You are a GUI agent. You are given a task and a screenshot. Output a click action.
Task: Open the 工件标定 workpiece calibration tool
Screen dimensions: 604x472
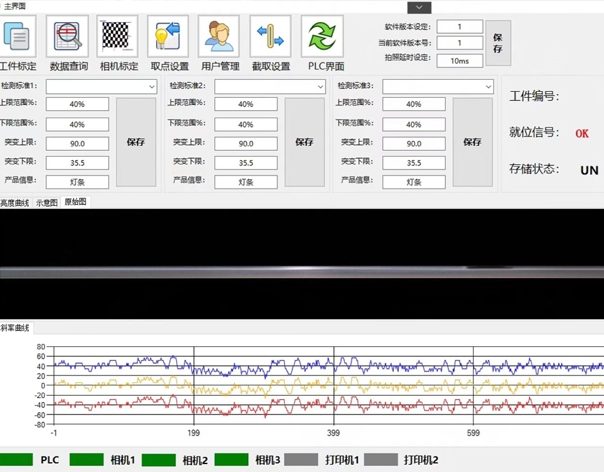click(18, 38)
